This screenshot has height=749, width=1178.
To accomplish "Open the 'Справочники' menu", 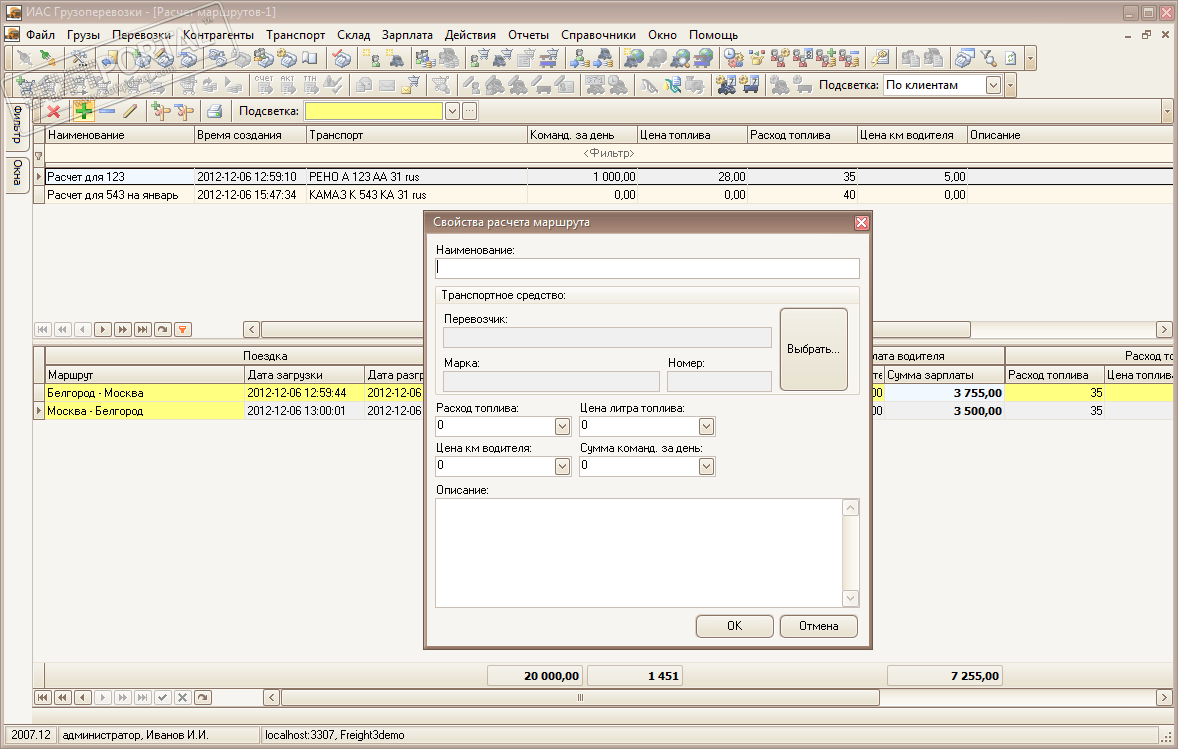I will click(598, 34).
